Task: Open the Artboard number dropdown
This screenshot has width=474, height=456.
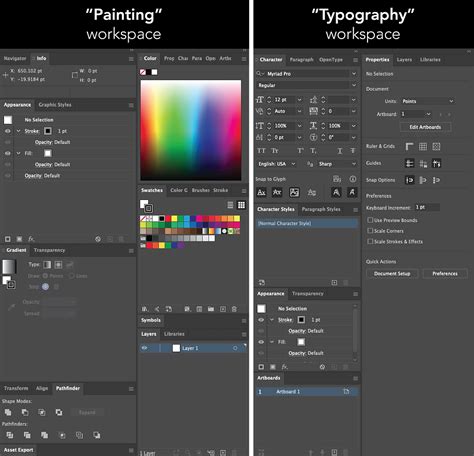Action: tap(428, 114)
